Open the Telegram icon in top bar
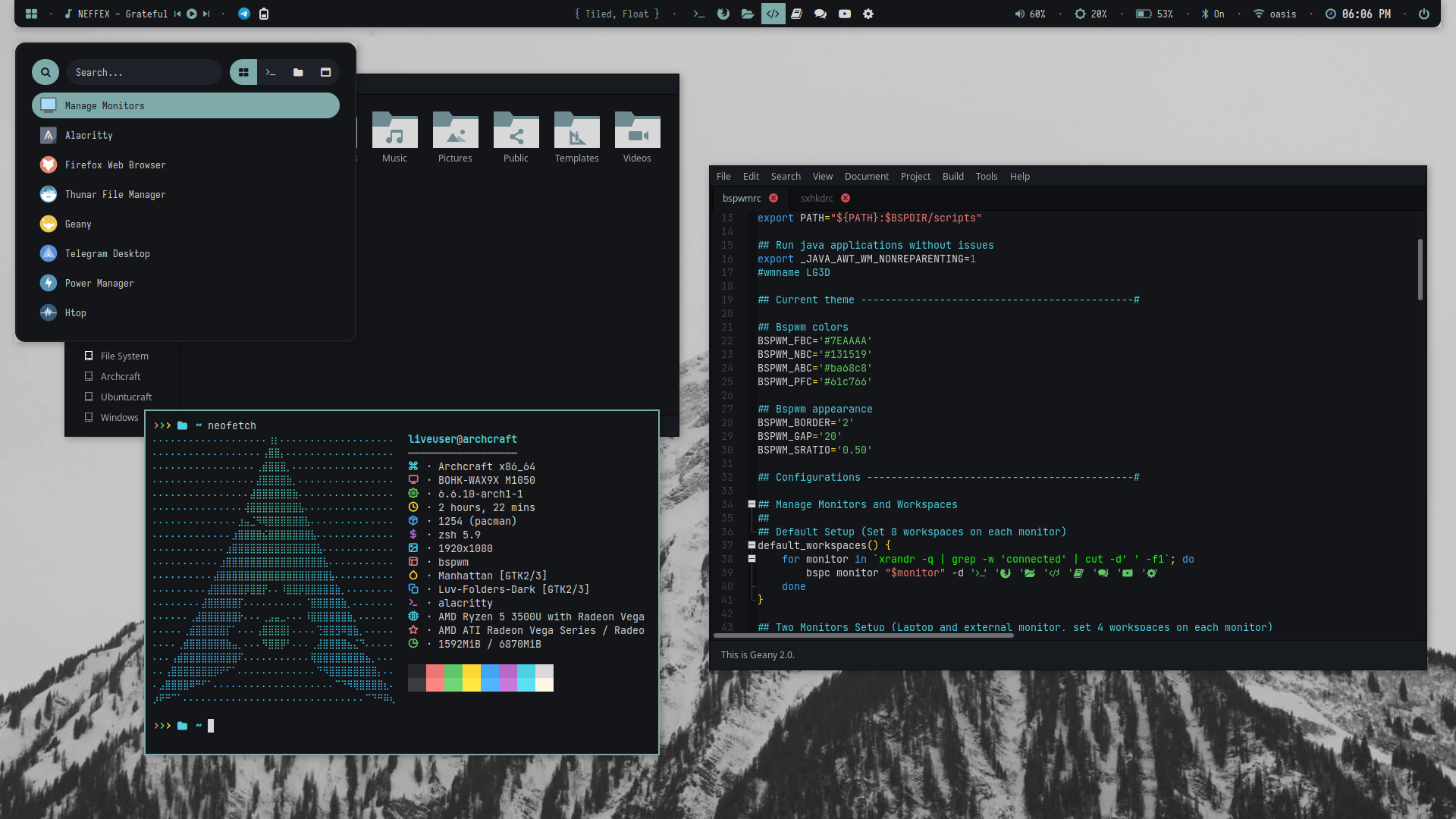 244,14
